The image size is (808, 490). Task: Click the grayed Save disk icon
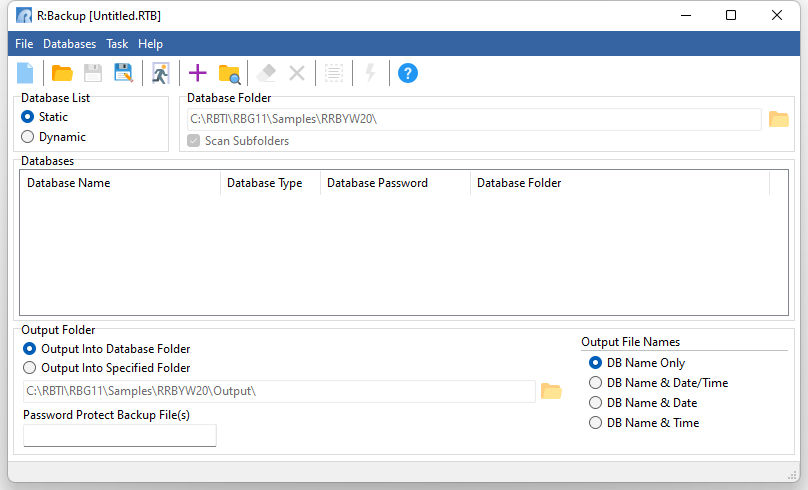(x=93, y=73)
